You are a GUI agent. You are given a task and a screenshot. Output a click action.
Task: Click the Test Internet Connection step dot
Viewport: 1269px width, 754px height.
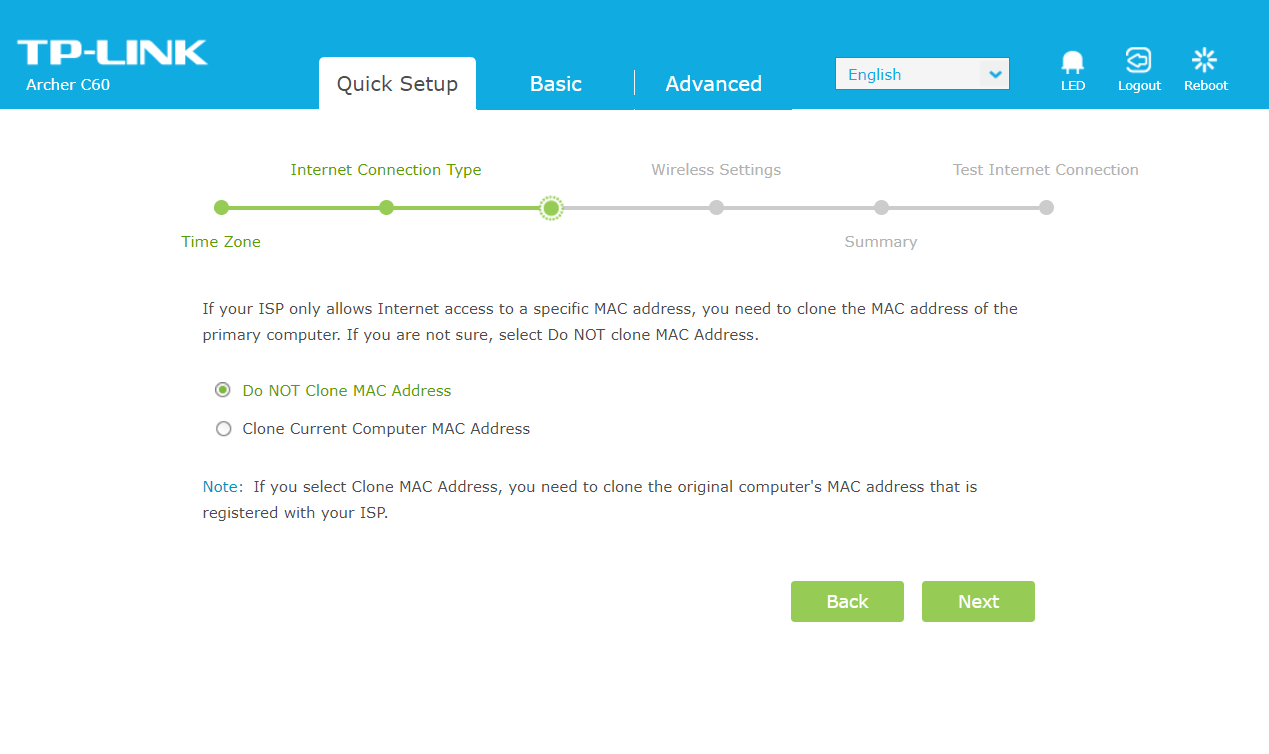point(1046,208)
